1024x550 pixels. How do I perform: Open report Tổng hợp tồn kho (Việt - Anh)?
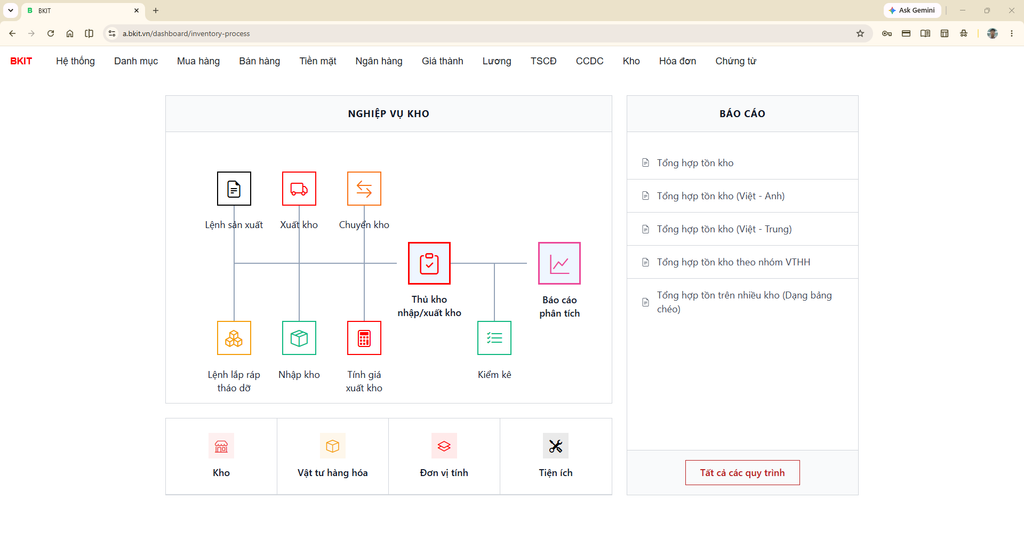(x=743, y=196)
